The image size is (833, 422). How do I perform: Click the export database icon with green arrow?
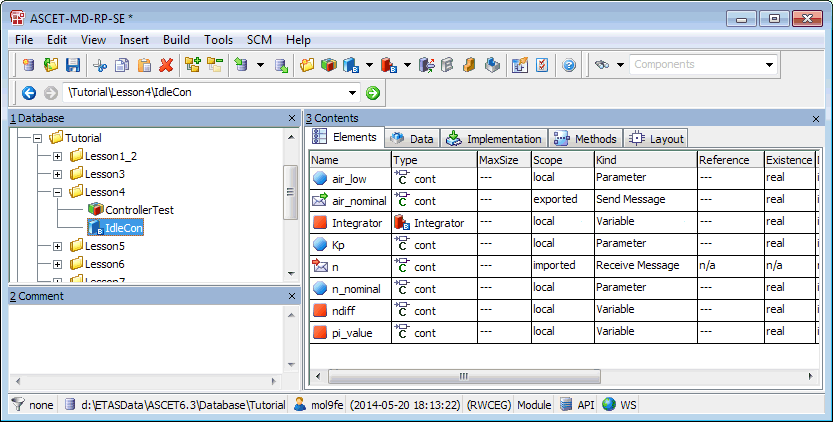(282, 65)
